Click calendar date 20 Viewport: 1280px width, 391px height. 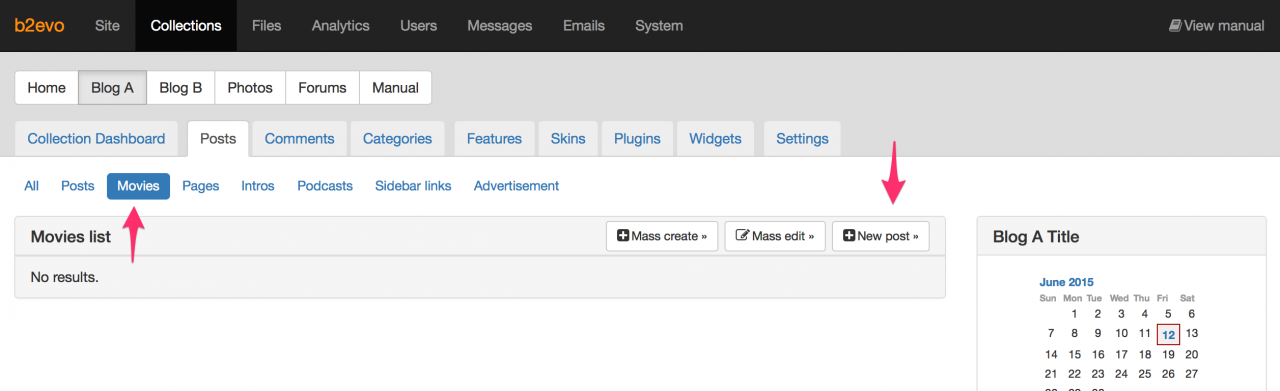tap(1192, 354)
